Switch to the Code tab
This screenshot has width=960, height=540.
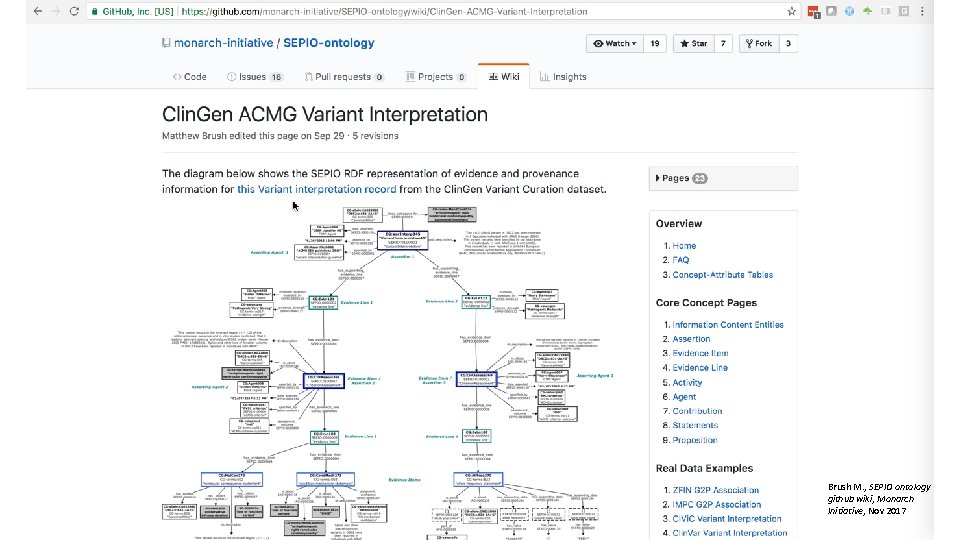(x=189, y=77)
